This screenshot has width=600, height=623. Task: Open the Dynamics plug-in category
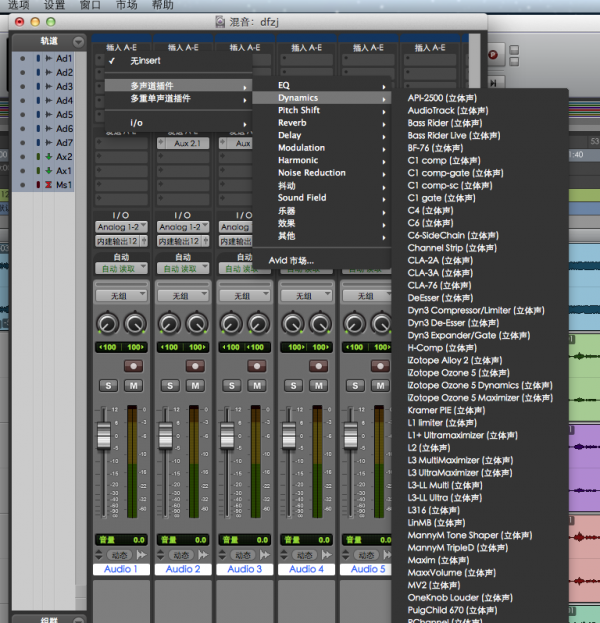pyautogui.click(x=322, y=98)
